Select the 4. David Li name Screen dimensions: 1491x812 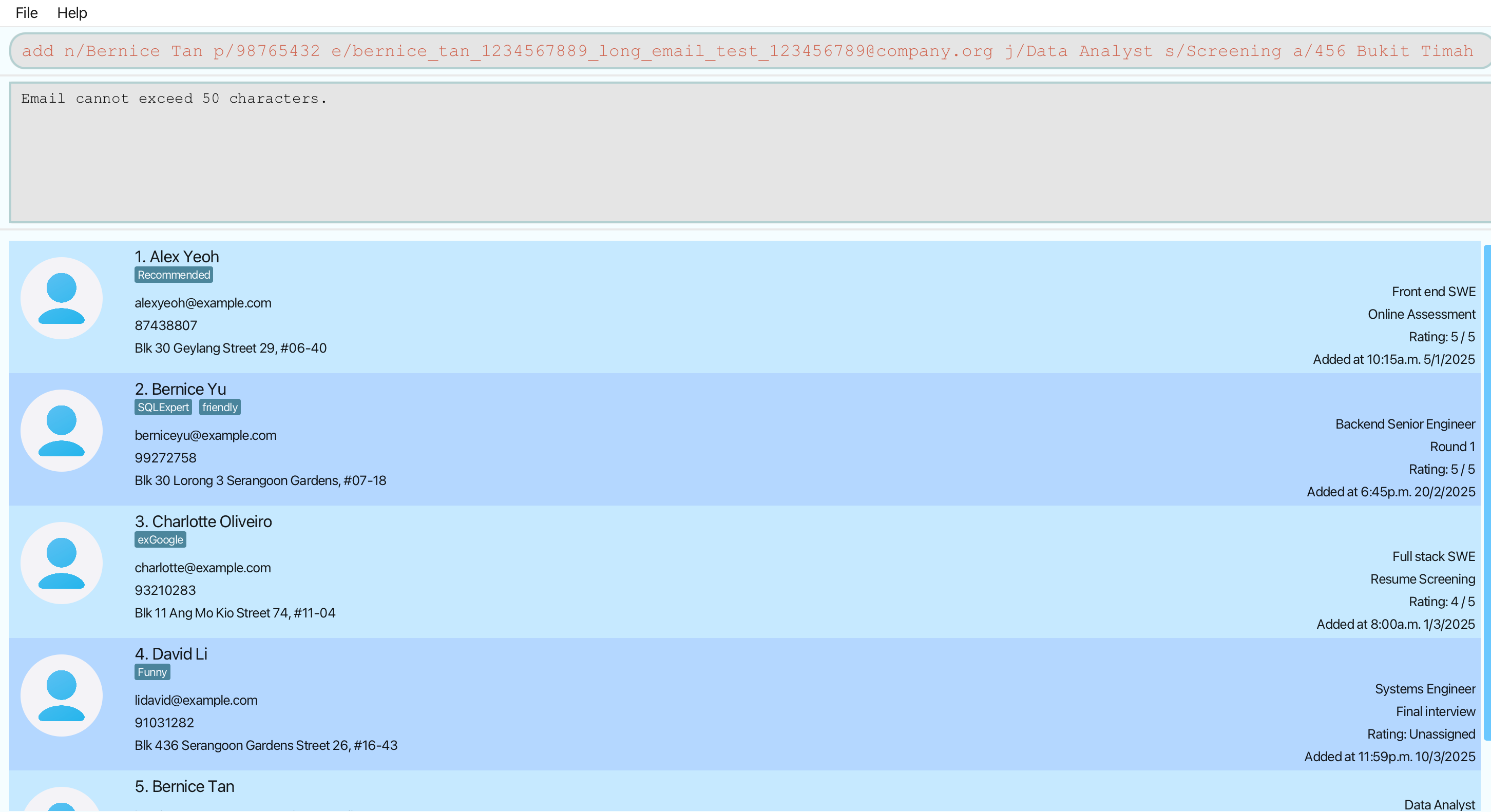tap(171, 654)
